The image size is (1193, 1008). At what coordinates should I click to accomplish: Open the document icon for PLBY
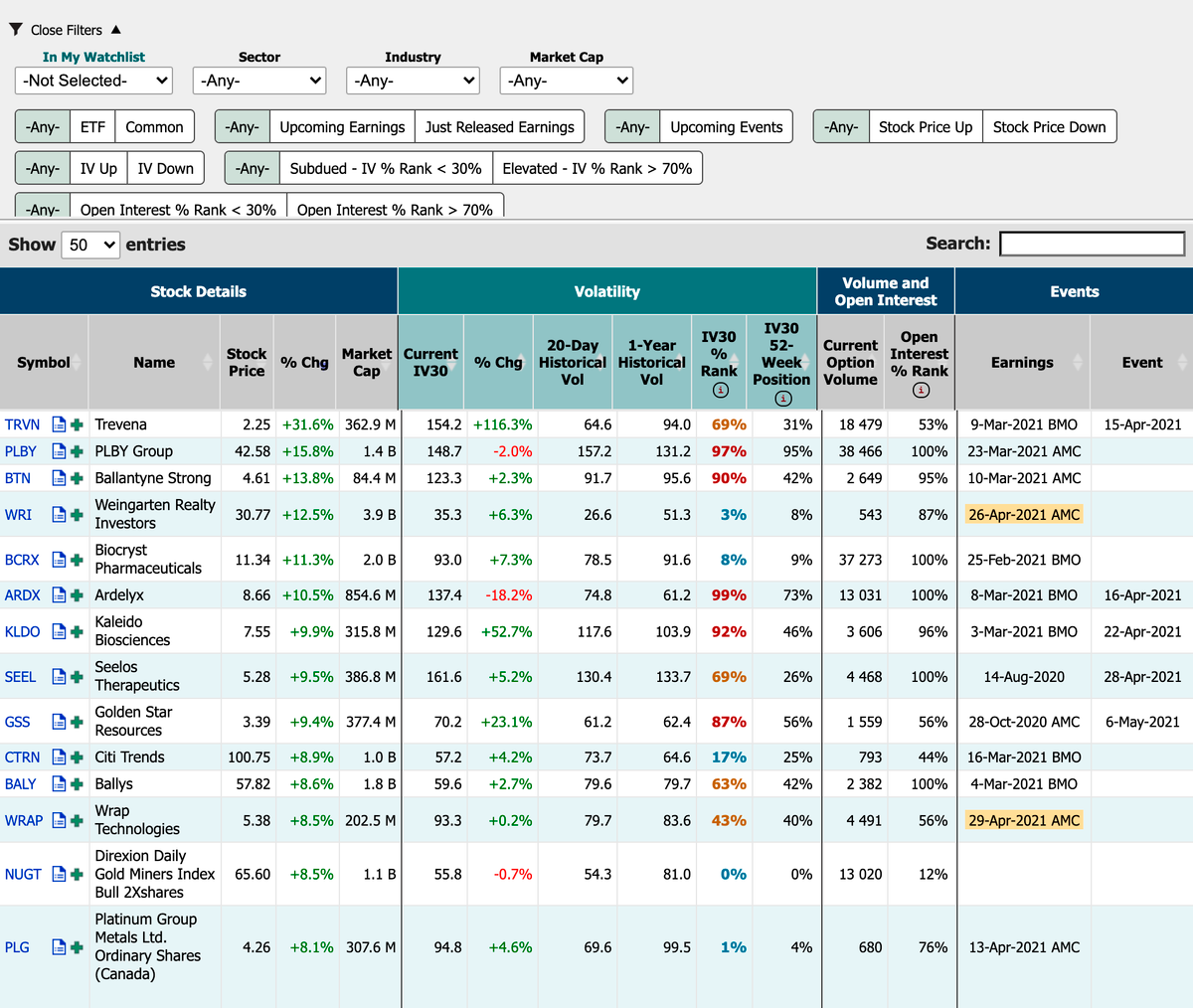click(x=59, y=451)
